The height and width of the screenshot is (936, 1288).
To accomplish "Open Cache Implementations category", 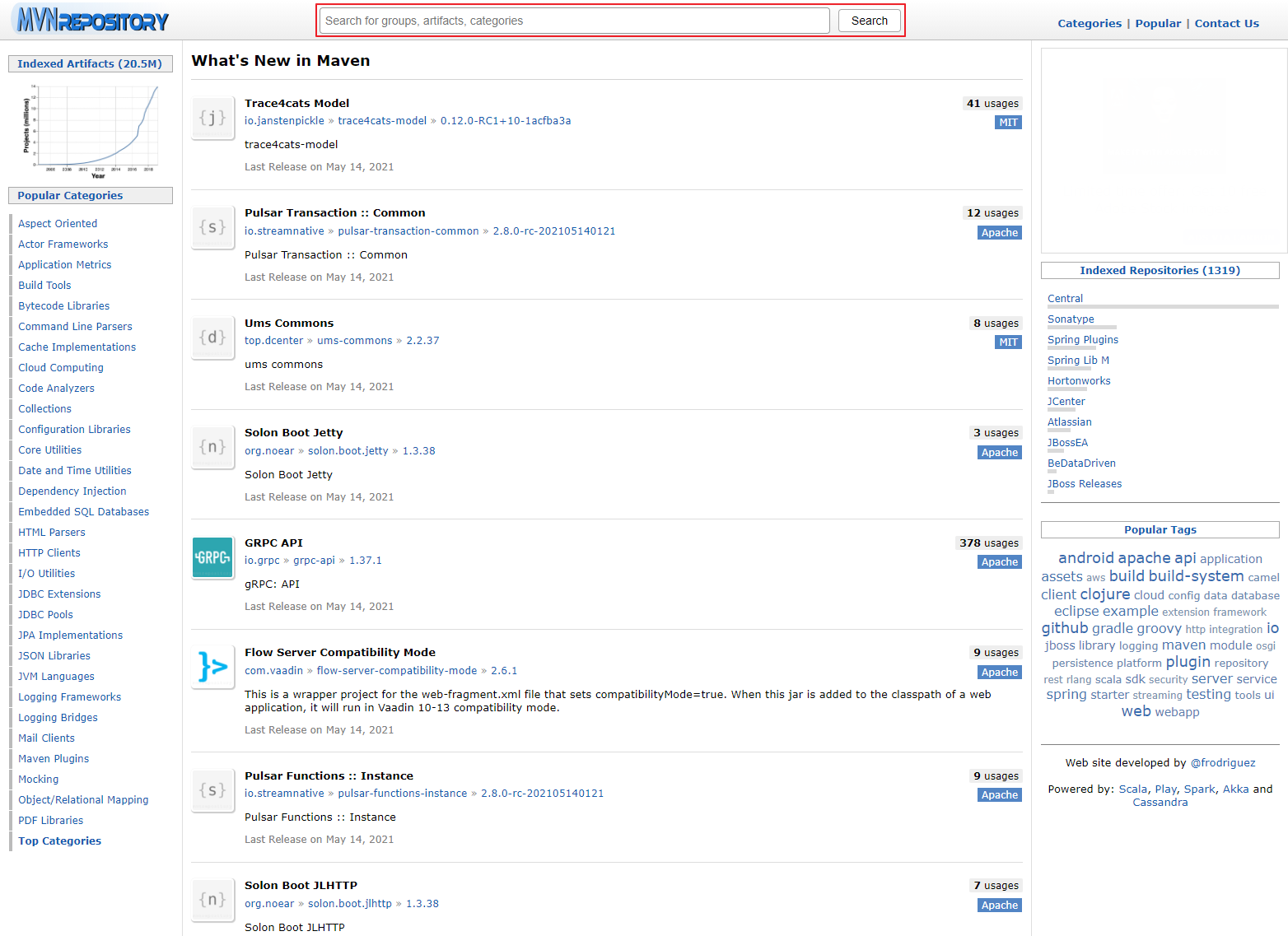I will tap(77, 347).
